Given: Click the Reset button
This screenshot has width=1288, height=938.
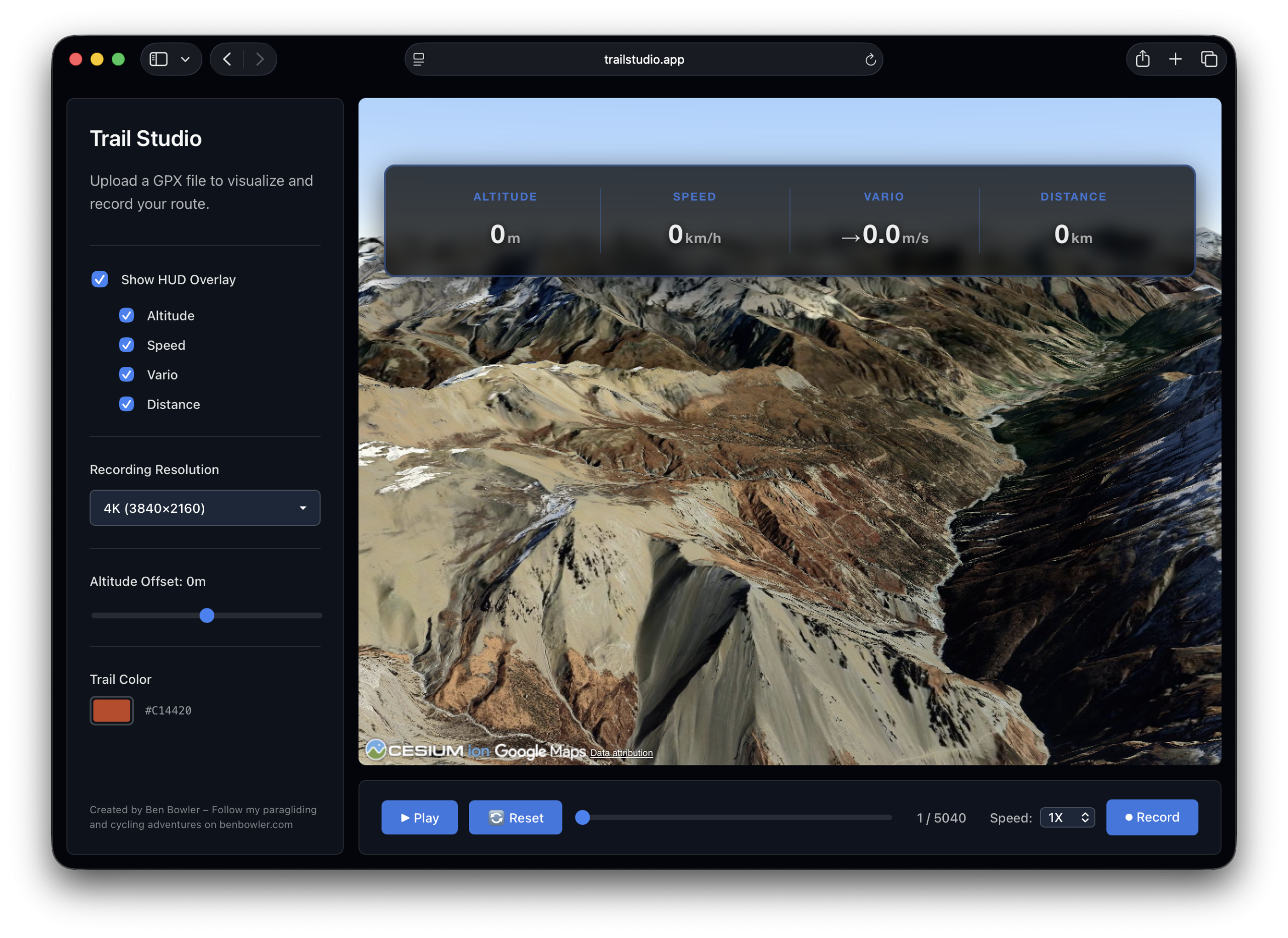Looking at the screenshot, I should [515, 818].
